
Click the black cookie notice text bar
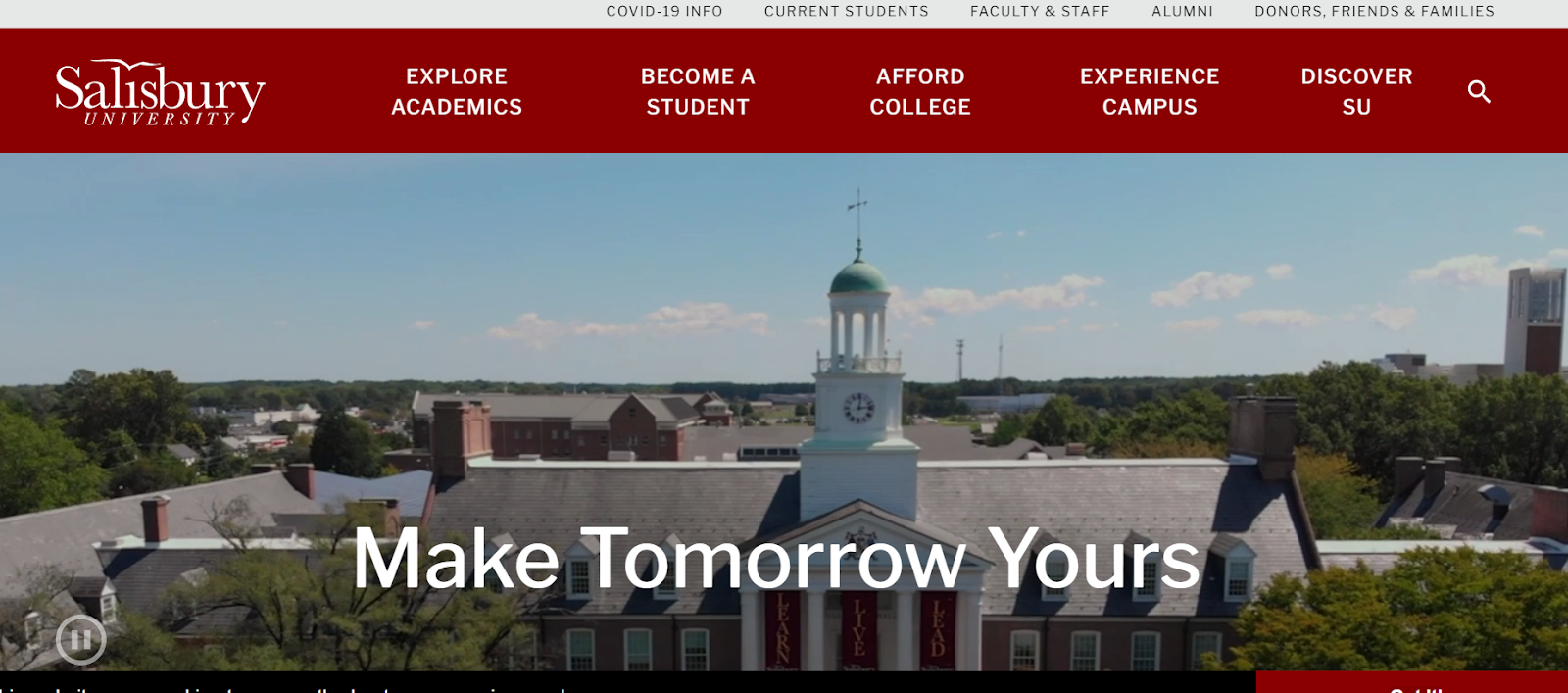627,682
